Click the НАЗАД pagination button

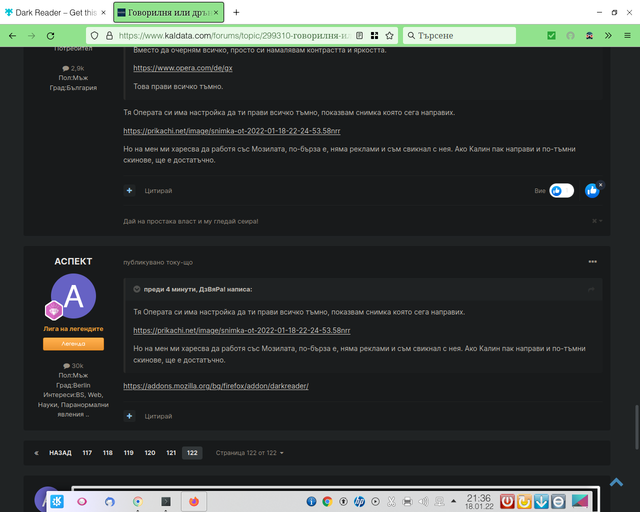(x=60, y=453)
